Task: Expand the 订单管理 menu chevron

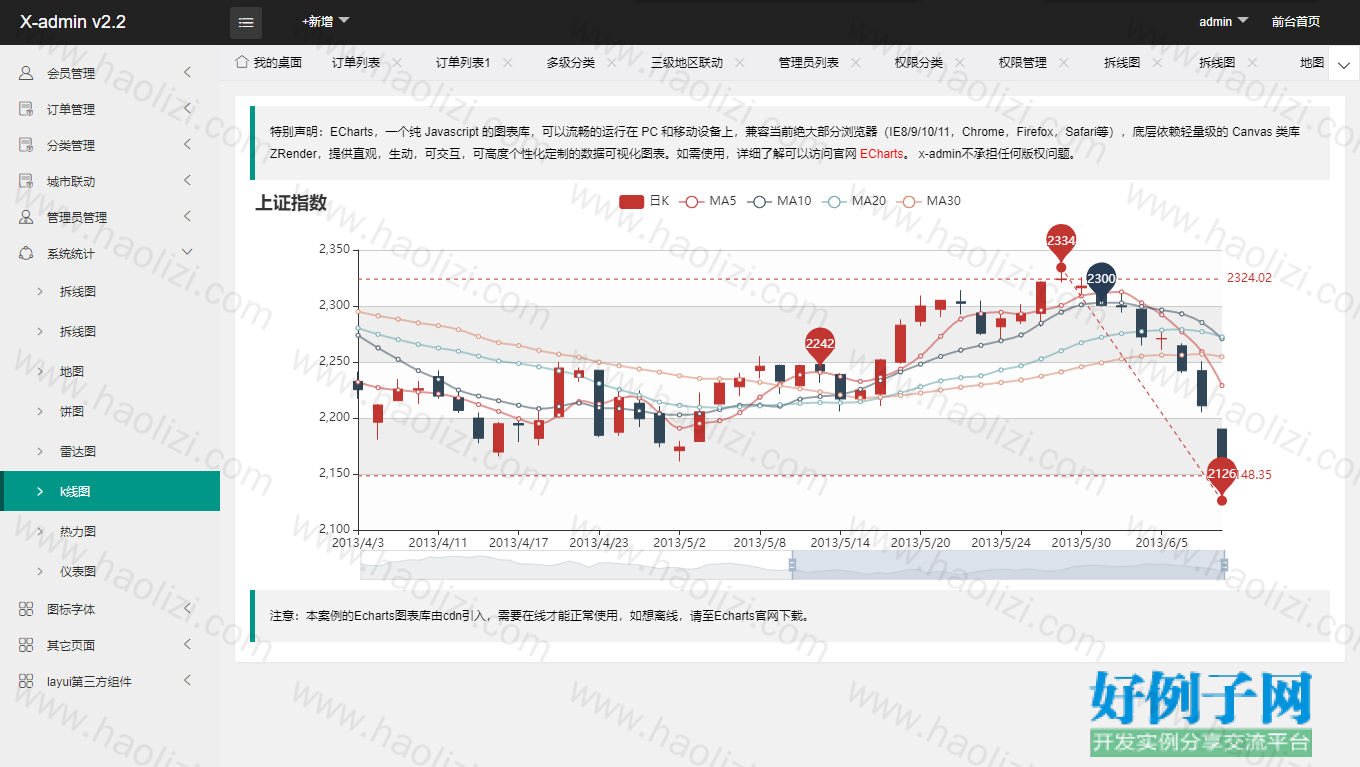Action: tap(187, 109)
